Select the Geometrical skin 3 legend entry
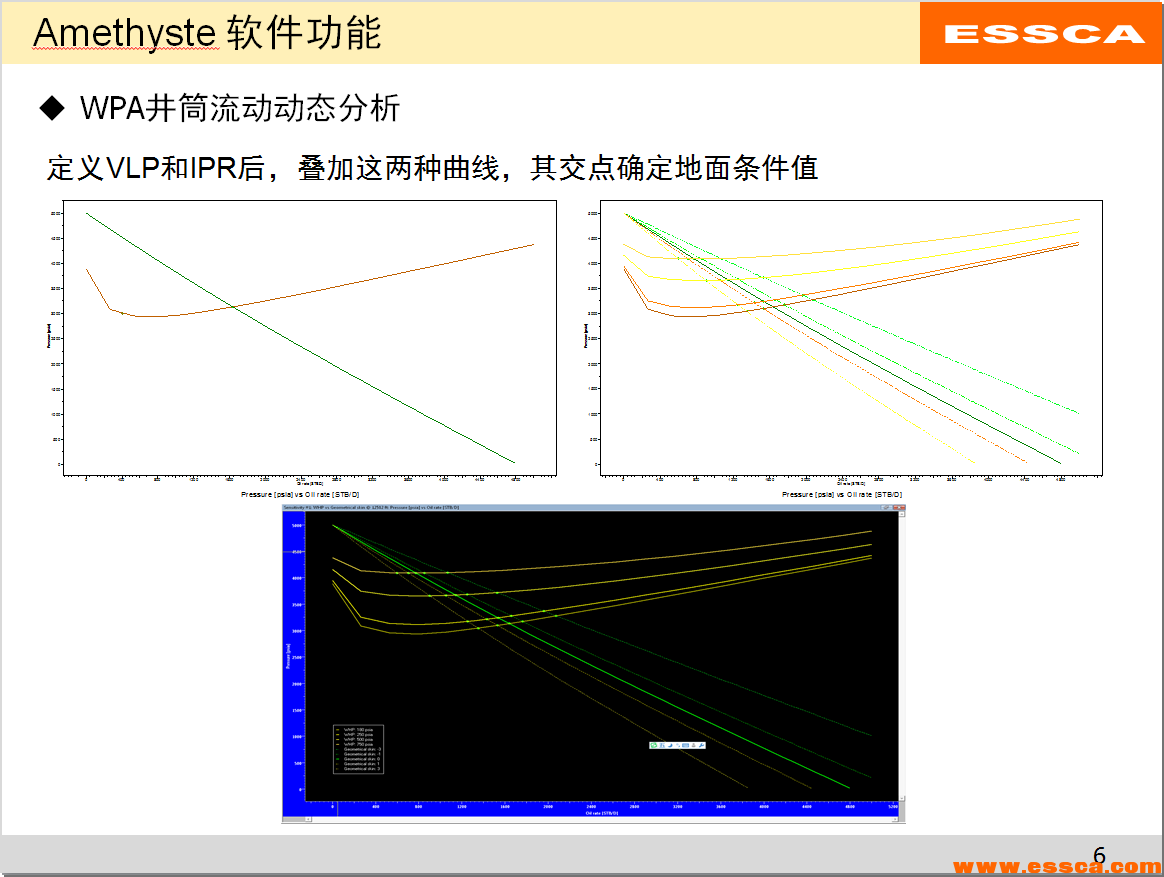Screen dimensions: 1164x877 (361, 769)
